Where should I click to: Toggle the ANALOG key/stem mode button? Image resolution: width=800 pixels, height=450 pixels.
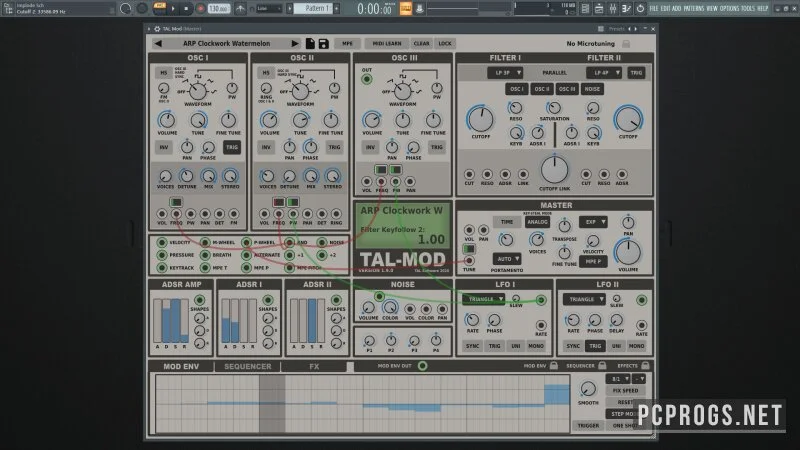tap(537, 222)
